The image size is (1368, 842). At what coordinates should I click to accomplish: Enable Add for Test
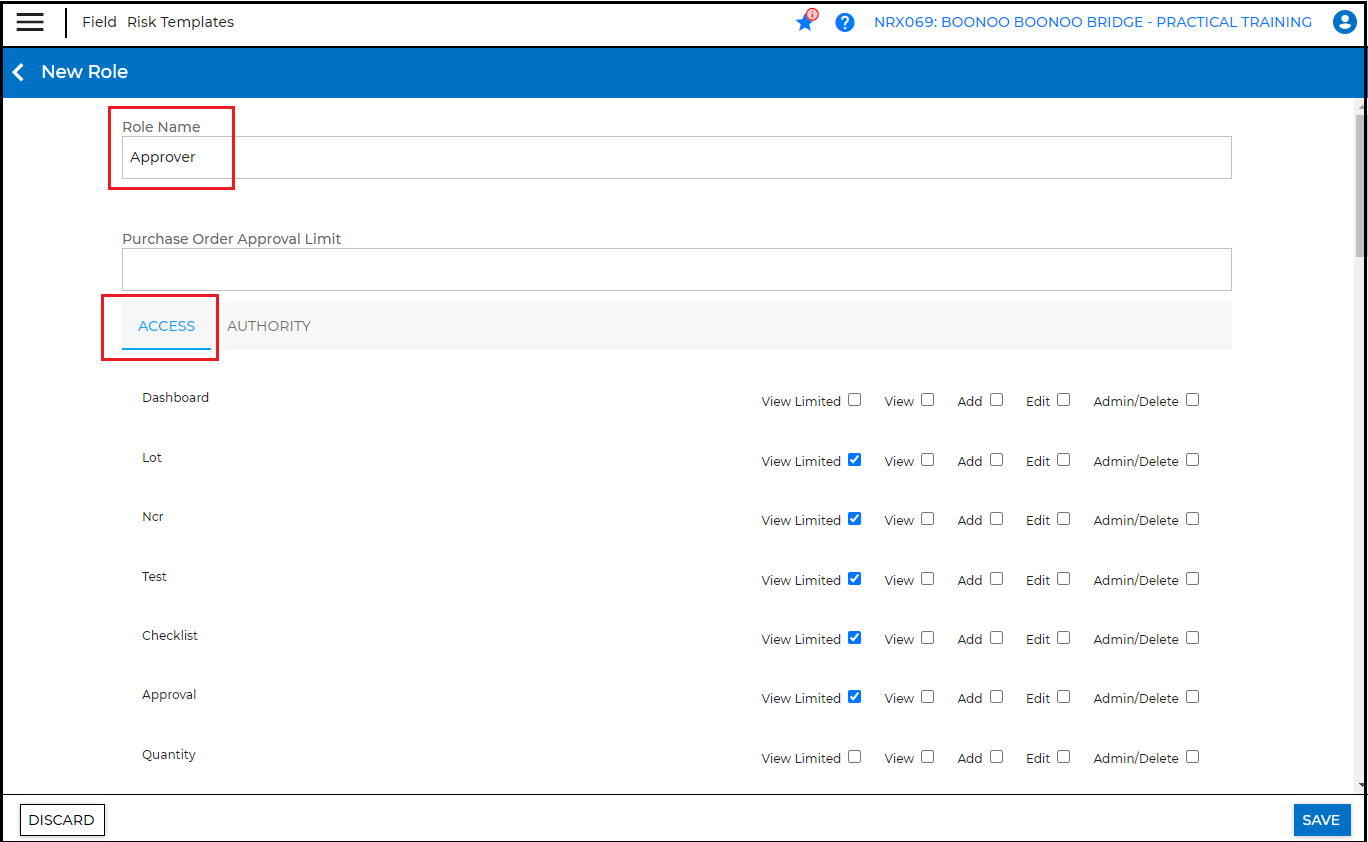point(996,579)
